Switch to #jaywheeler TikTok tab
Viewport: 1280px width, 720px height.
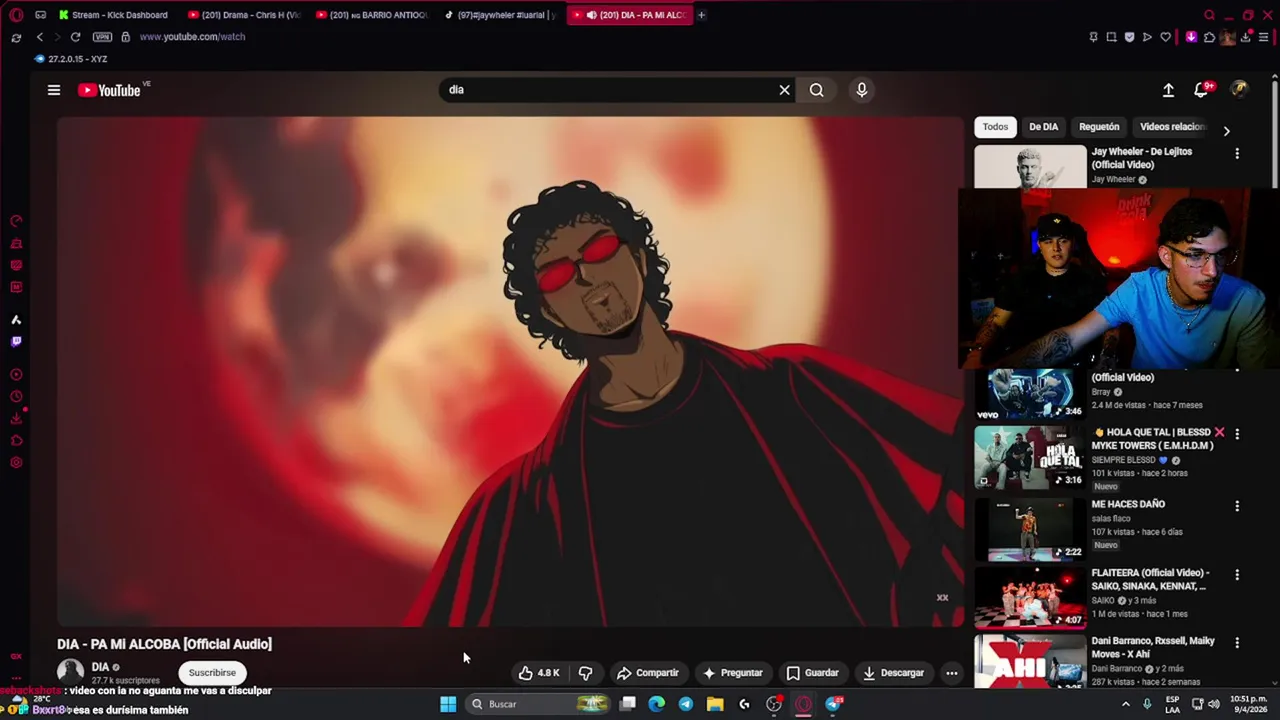(502, 15)
